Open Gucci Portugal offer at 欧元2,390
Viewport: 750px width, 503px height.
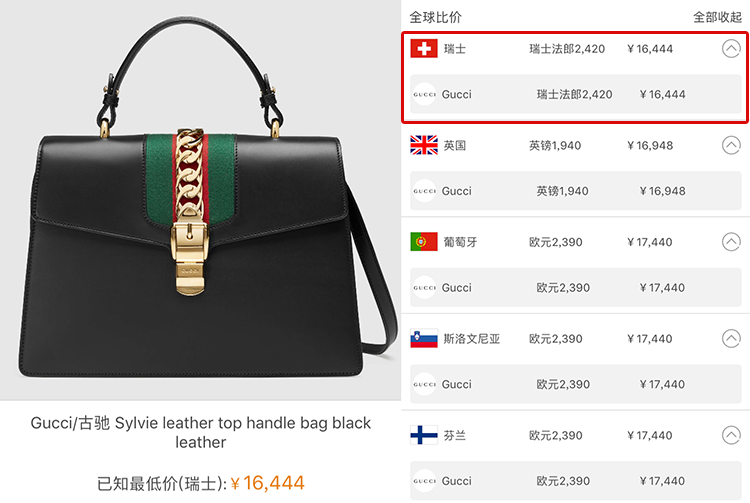[576, 287]
